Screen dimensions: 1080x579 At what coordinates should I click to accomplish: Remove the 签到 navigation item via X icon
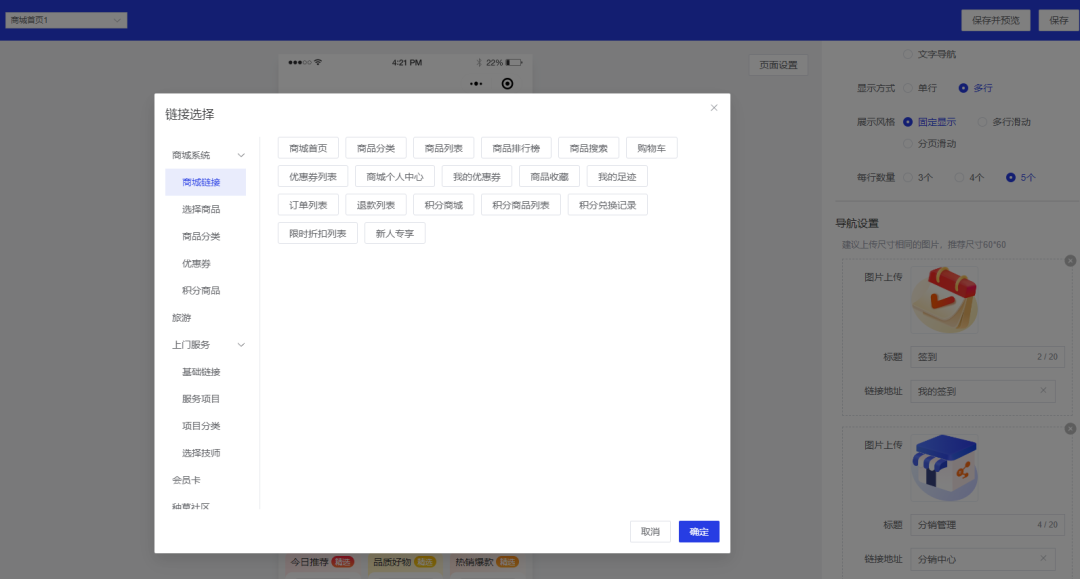point(1070,261)
